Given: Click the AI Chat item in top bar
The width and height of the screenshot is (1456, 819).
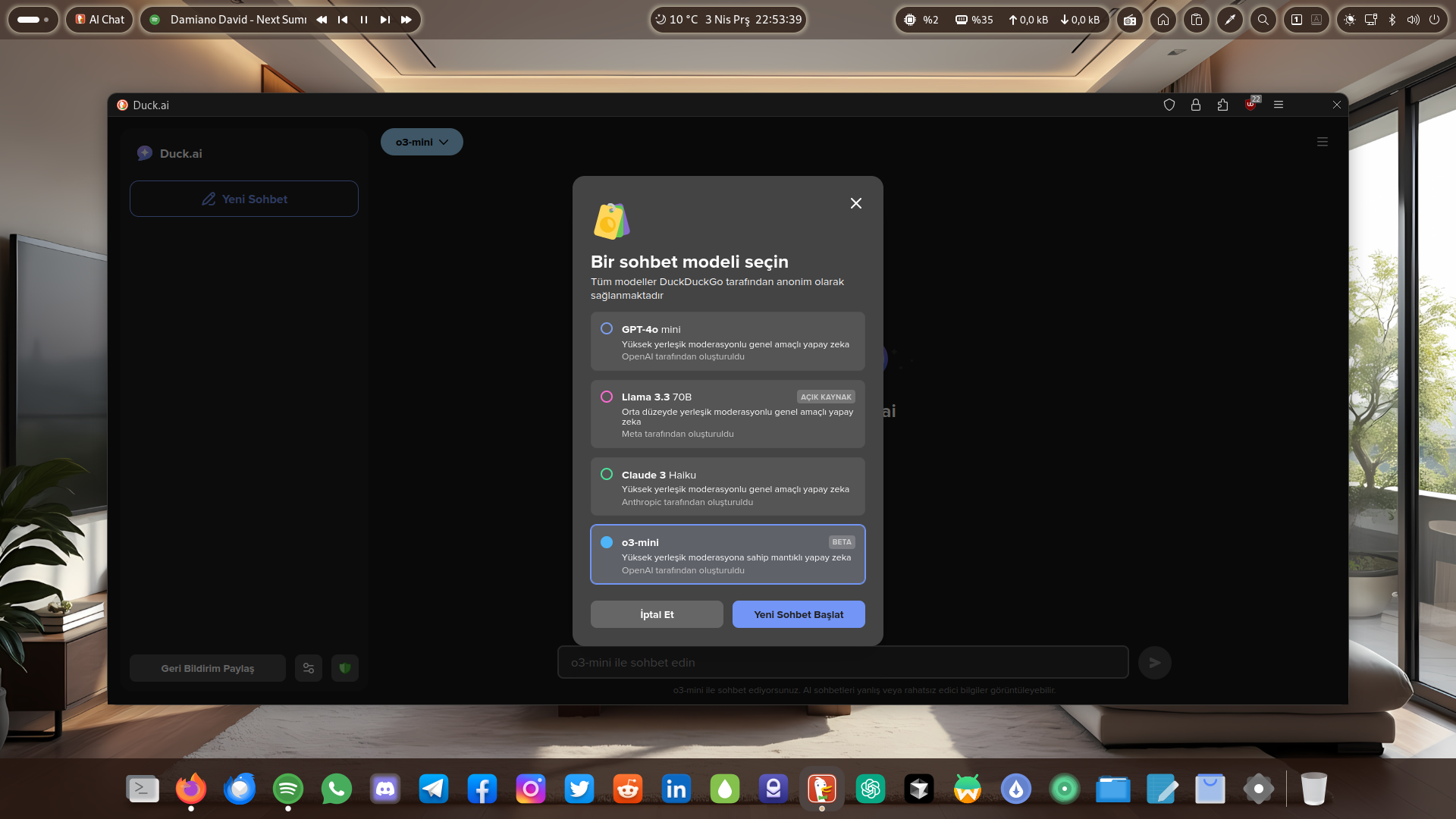Looking at the screenshot, I should pos(99,20).
